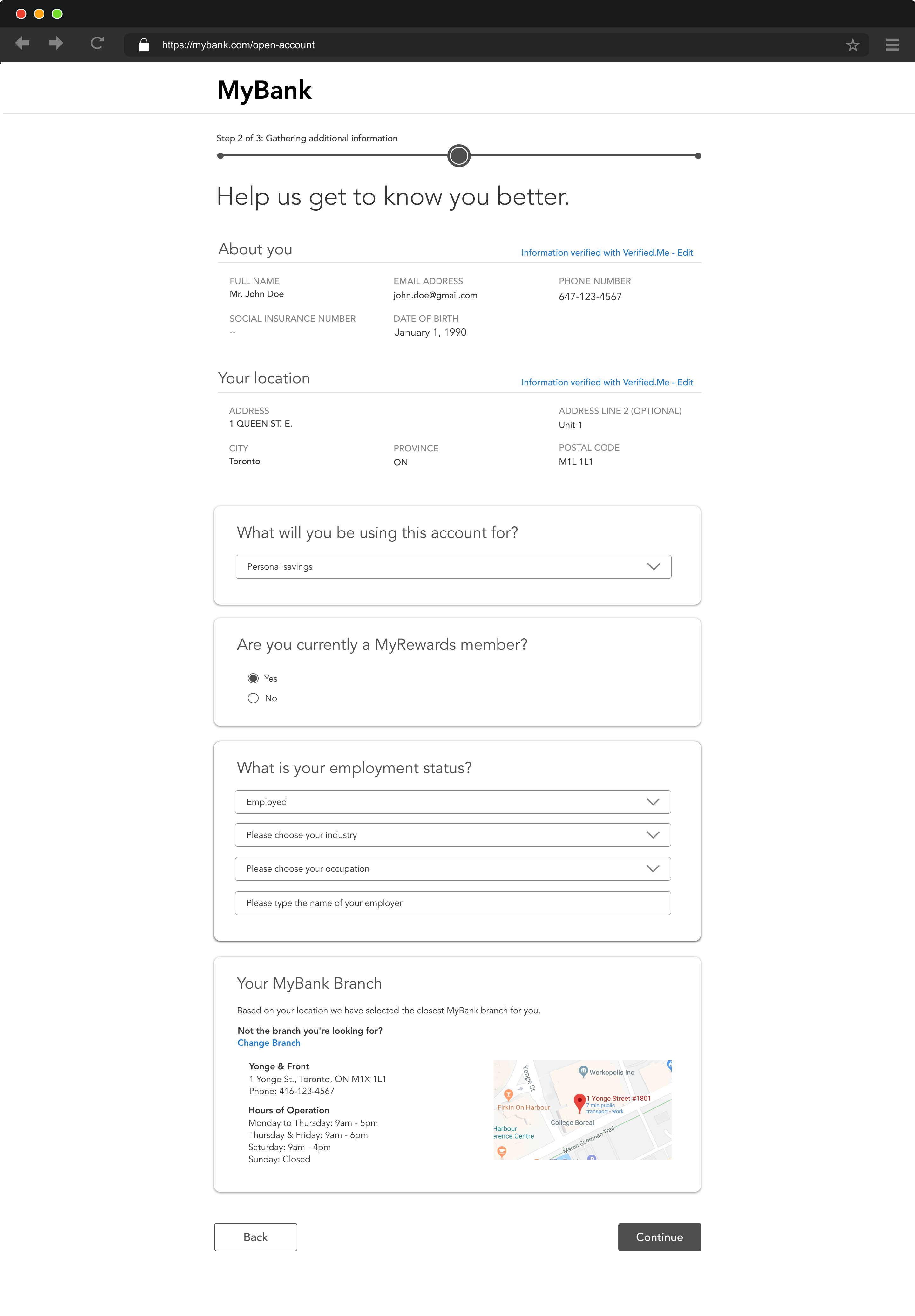Click the browser back arrow icon
This screenshot has height=1316, width=915.
click(x=22, y=44)
